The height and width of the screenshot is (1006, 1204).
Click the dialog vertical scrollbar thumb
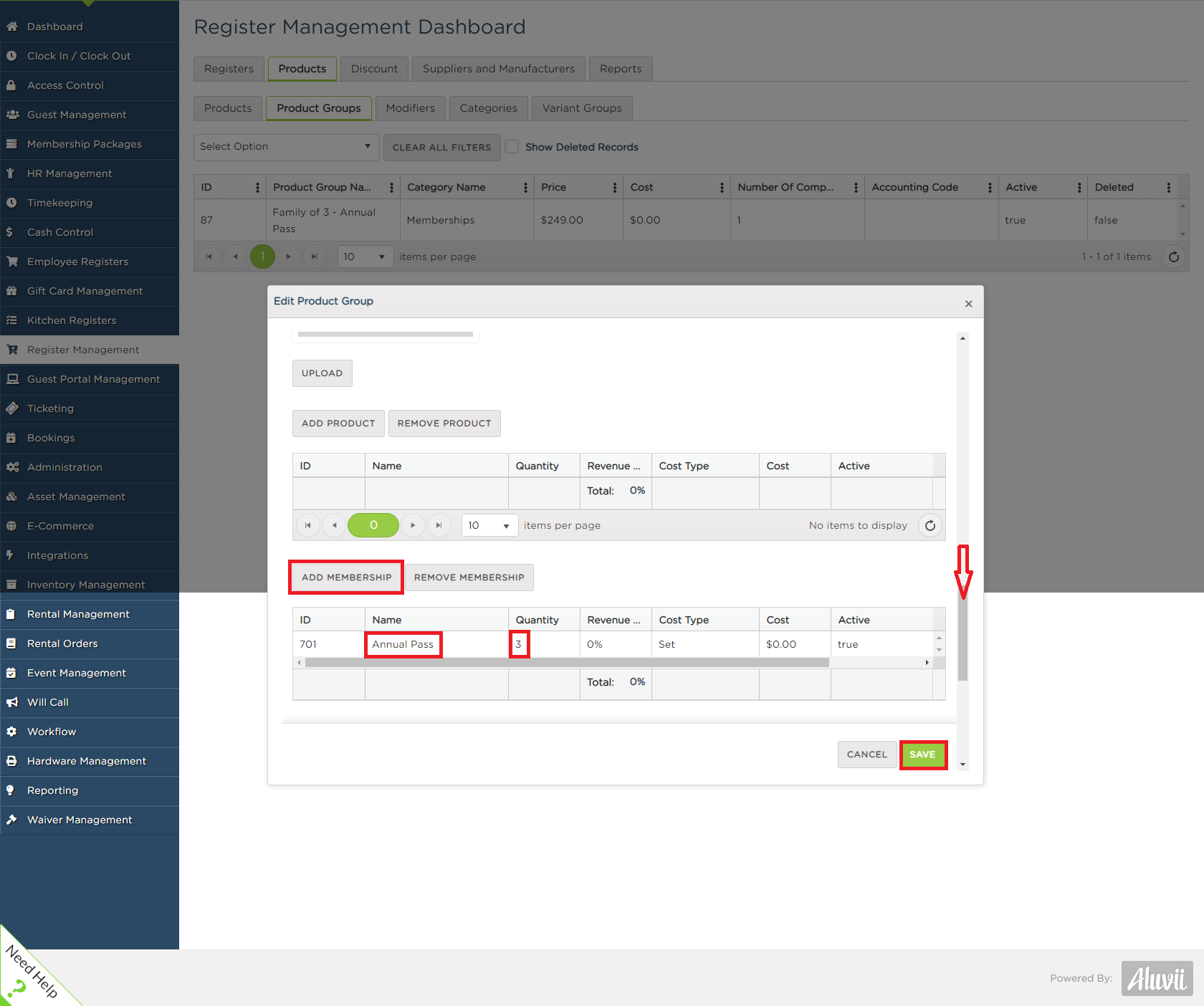[962, 634]
